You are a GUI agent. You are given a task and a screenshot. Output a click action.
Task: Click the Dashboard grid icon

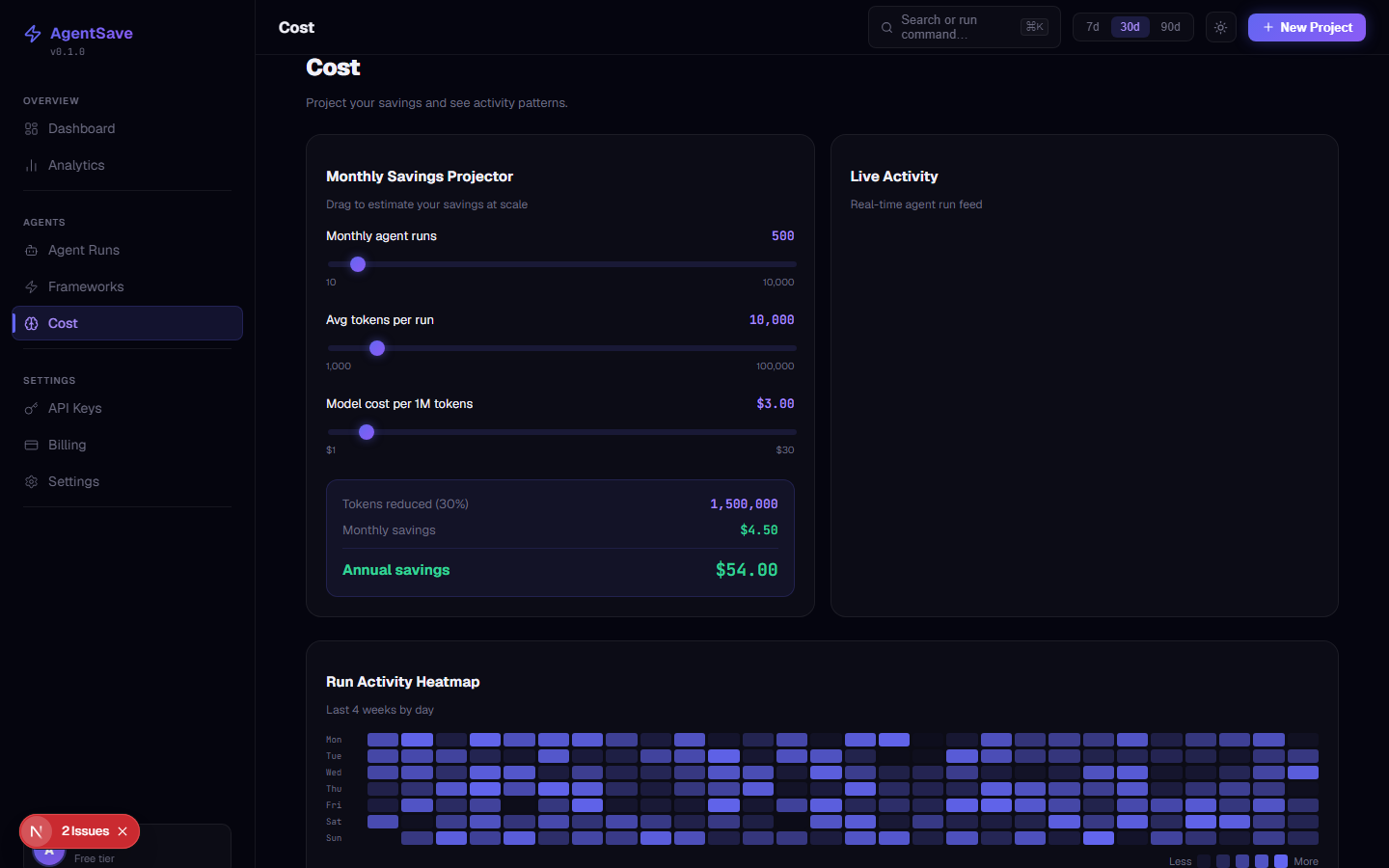click(x=31, y=129)
